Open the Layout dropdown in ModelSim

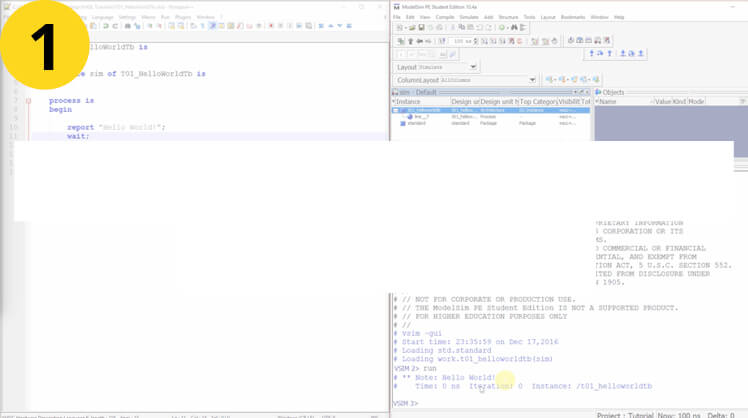[x=473, y=67]
